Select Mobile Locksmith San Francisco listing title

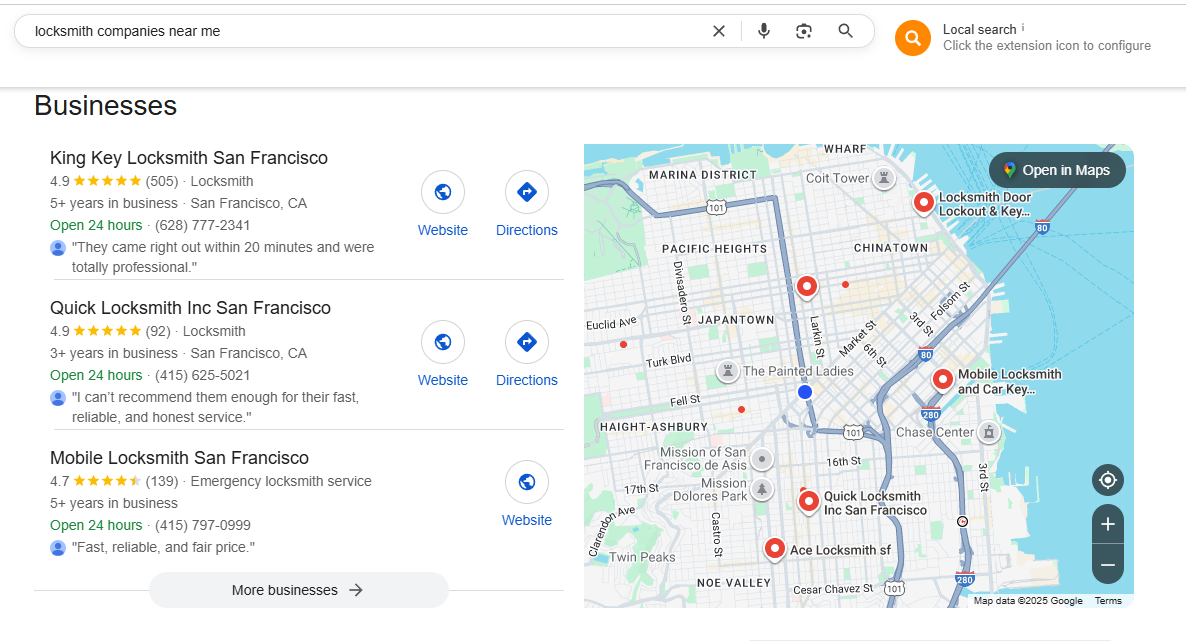[x=179, y=458]
